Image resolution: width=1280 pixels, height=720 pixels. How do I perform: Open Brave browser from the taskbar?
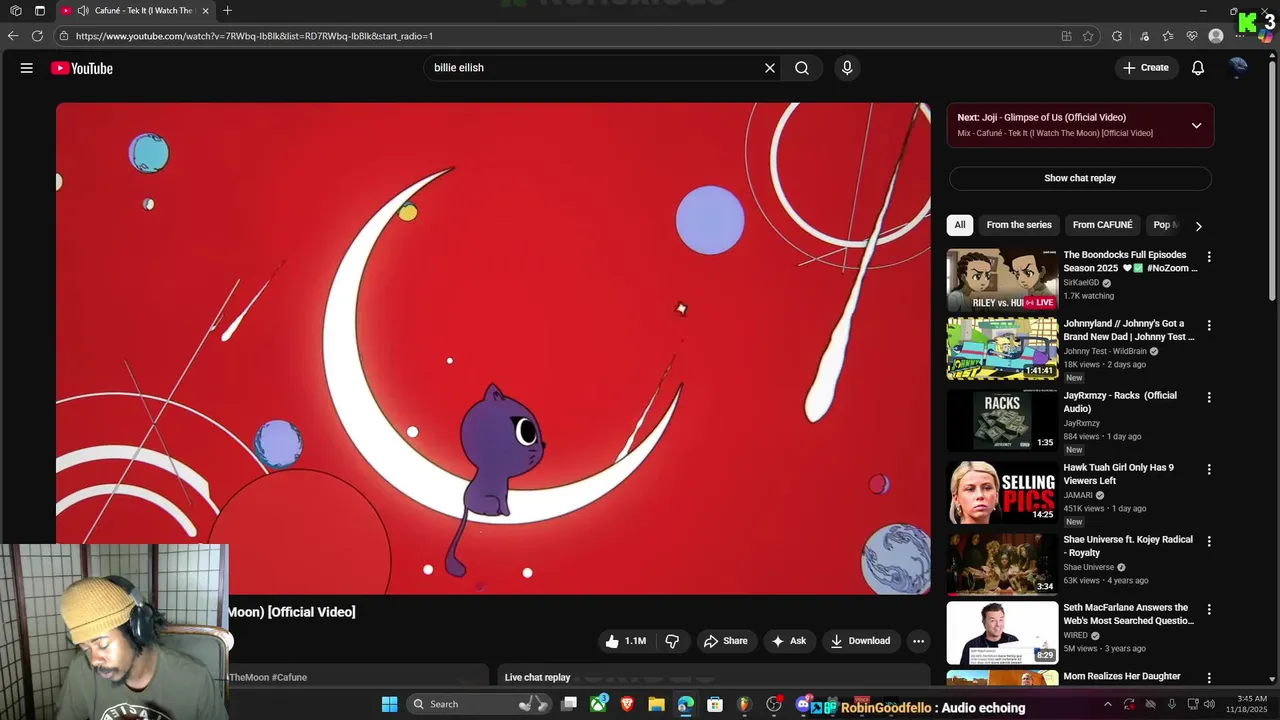[627, 704]
